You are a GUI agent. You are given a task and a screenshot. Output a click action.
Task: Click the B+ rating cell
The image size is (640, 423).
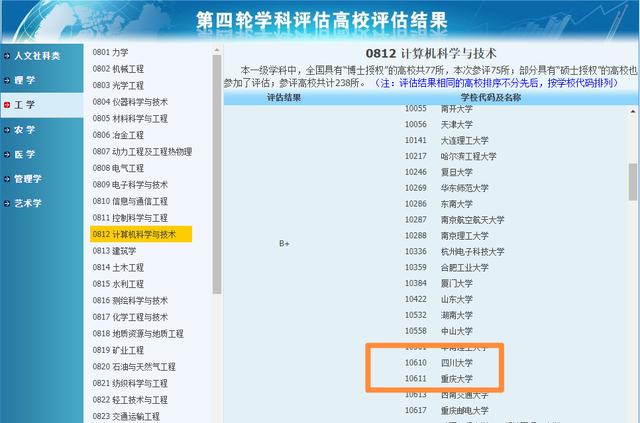click(x=284, y=243)
